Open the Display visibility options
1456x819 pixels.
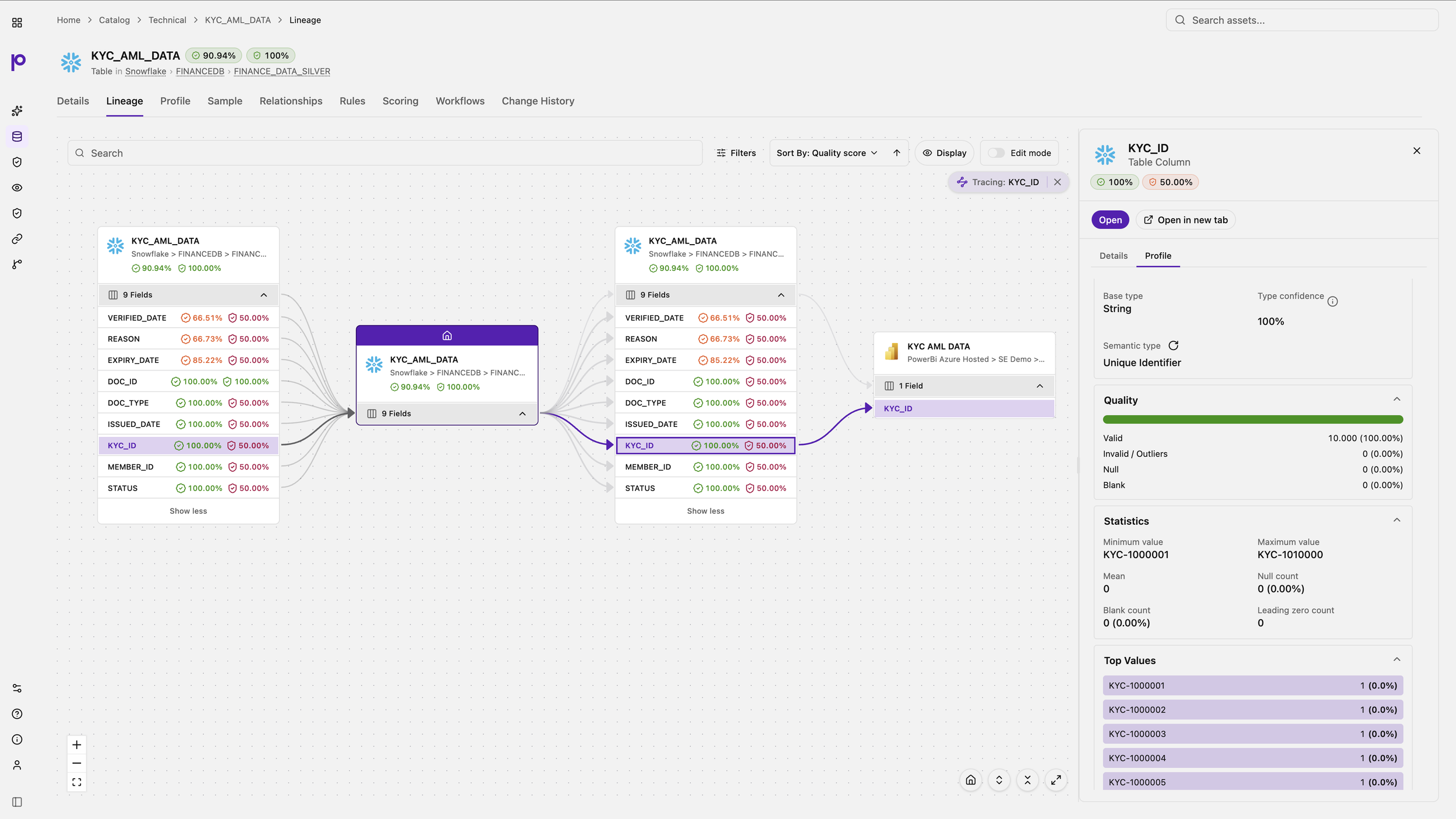point(945,153)
